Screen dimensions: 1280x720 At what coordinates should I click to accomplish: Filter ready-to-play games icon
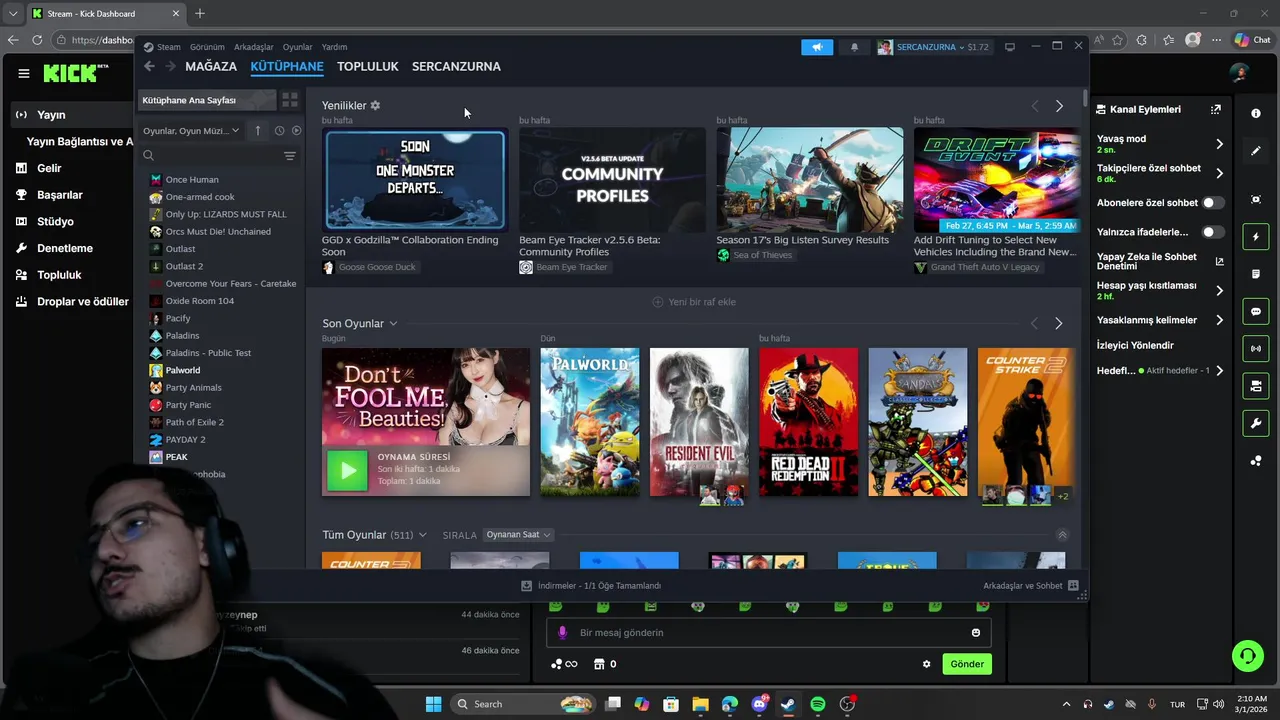(296, 131)
